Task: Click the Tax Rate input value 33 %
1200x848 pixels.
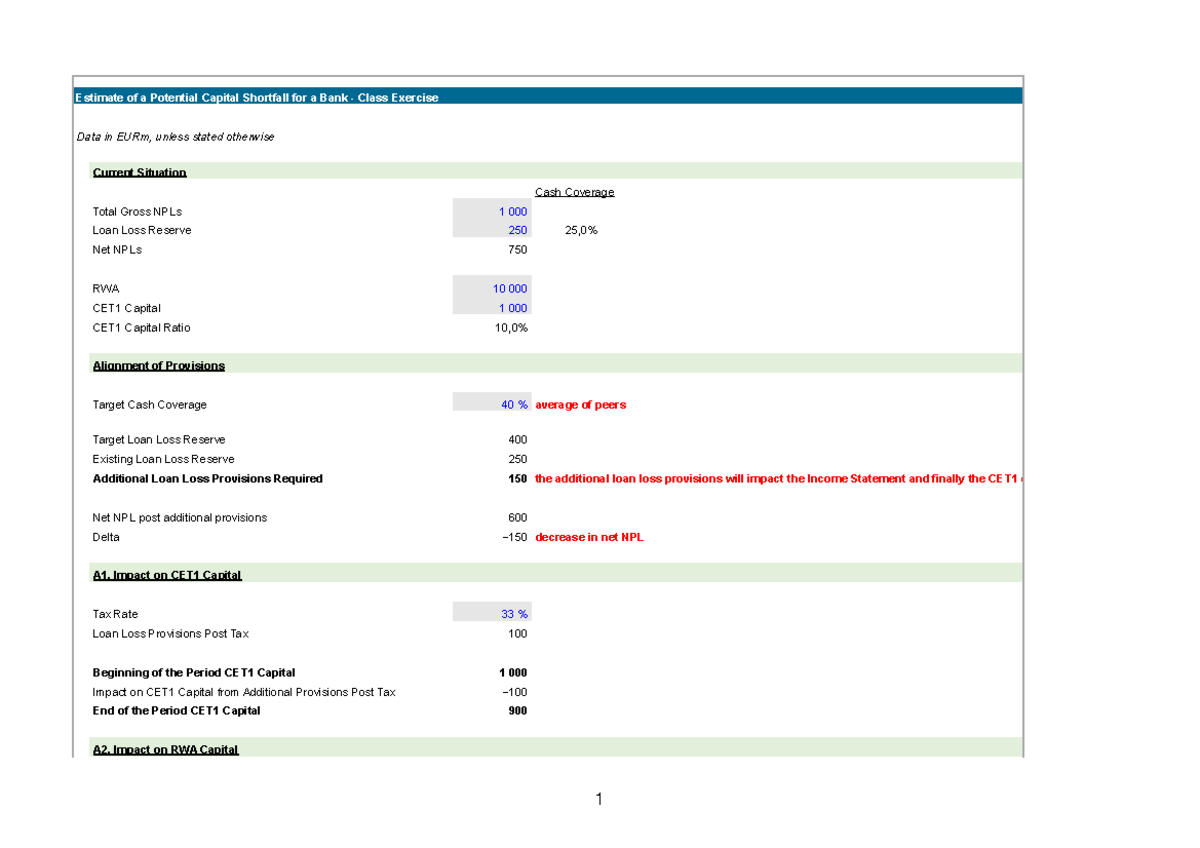Action: click(514, 614)
